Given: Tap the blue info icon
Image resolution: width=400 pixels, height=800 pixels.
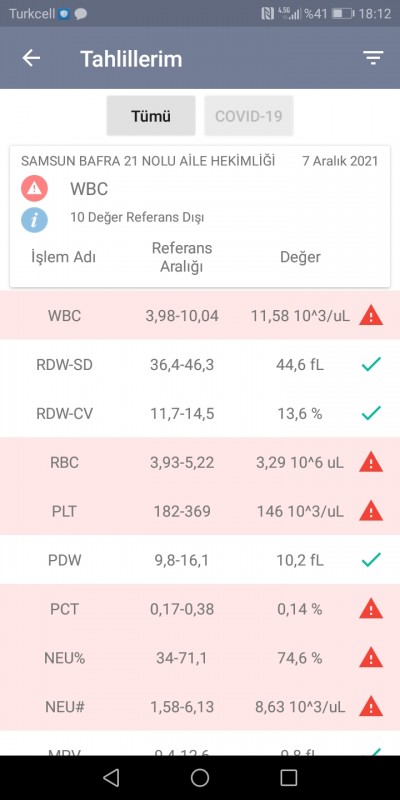Looking at the screenshot, I should (34, 220).
